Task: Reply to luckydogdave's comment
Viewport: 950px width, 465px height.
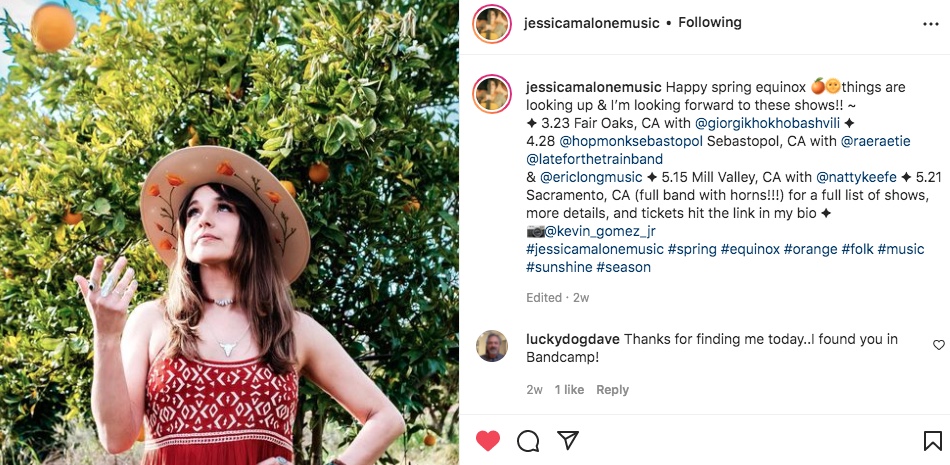Action: click(x=613, y=390)
